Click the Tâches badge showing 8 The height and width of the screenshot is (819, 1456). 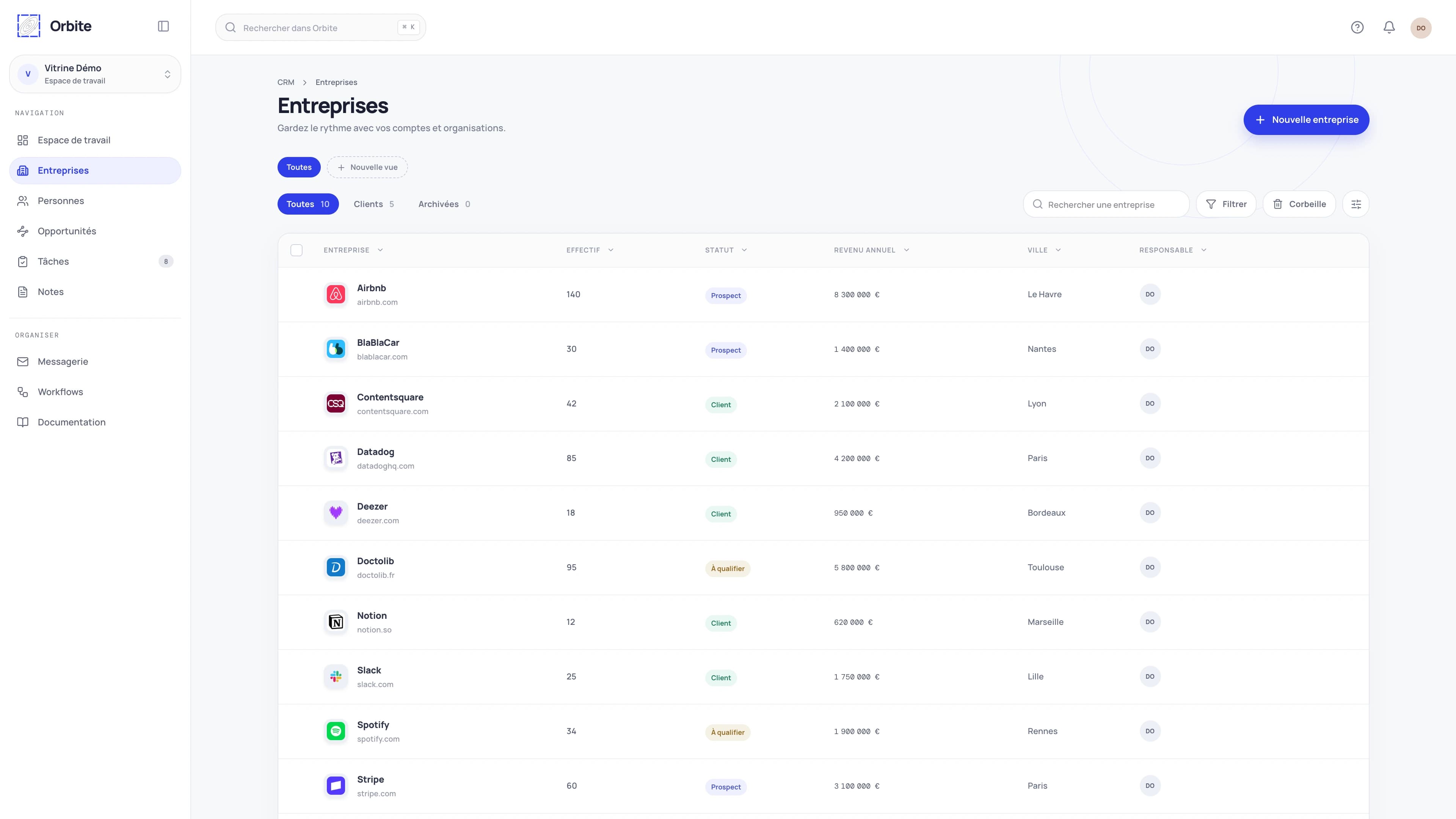pos(166,261)
